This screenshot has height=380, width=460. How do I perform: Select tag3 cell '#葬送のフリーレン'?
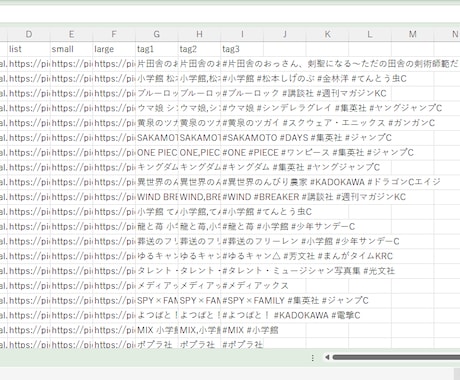pos(242,241)
